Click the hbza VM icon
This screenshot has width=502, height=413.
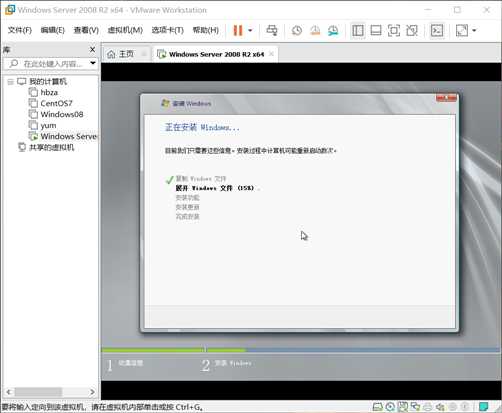(33, 92)
